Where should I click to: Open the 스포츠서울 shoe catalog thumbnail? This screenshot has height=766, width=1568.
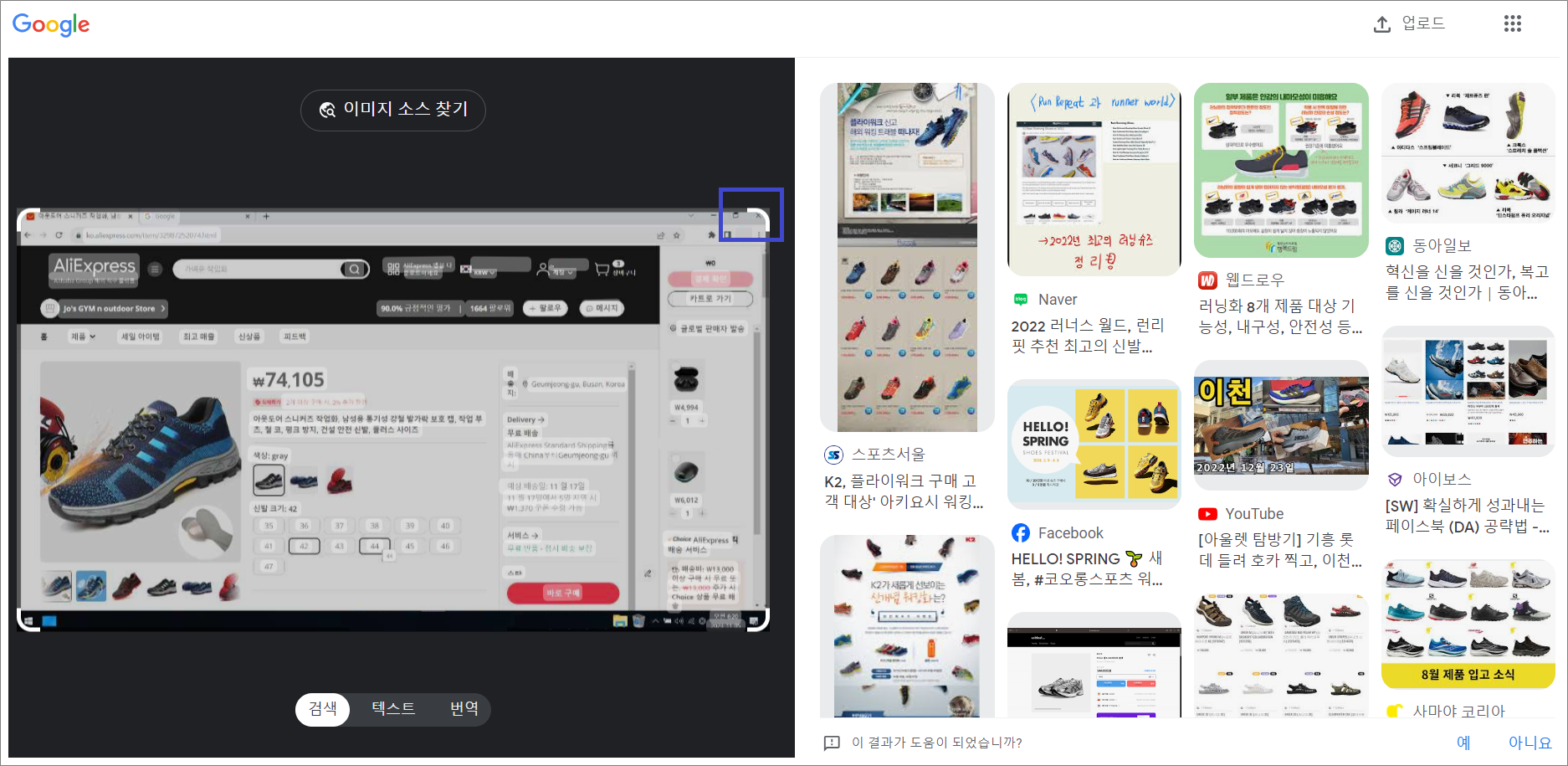tap(907, 257)
